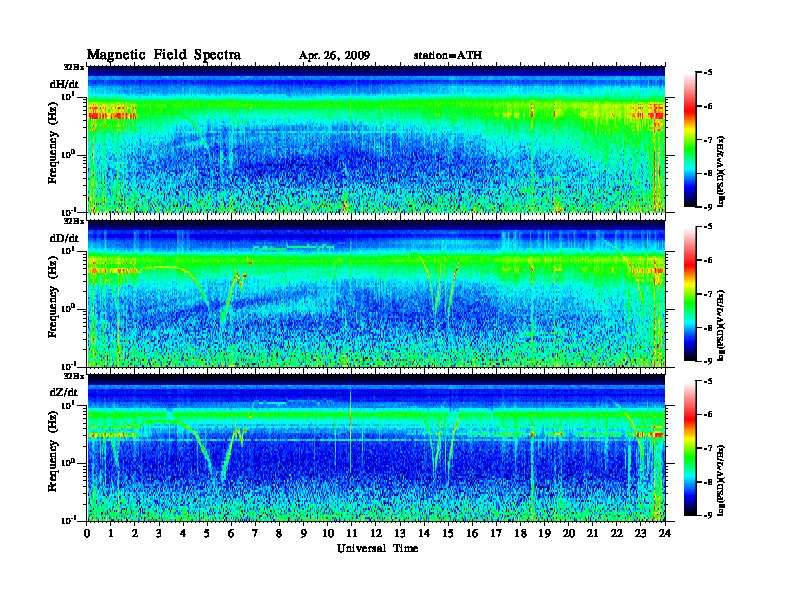Click the "-7" tick of dD/dt color bar

(708, 294)
